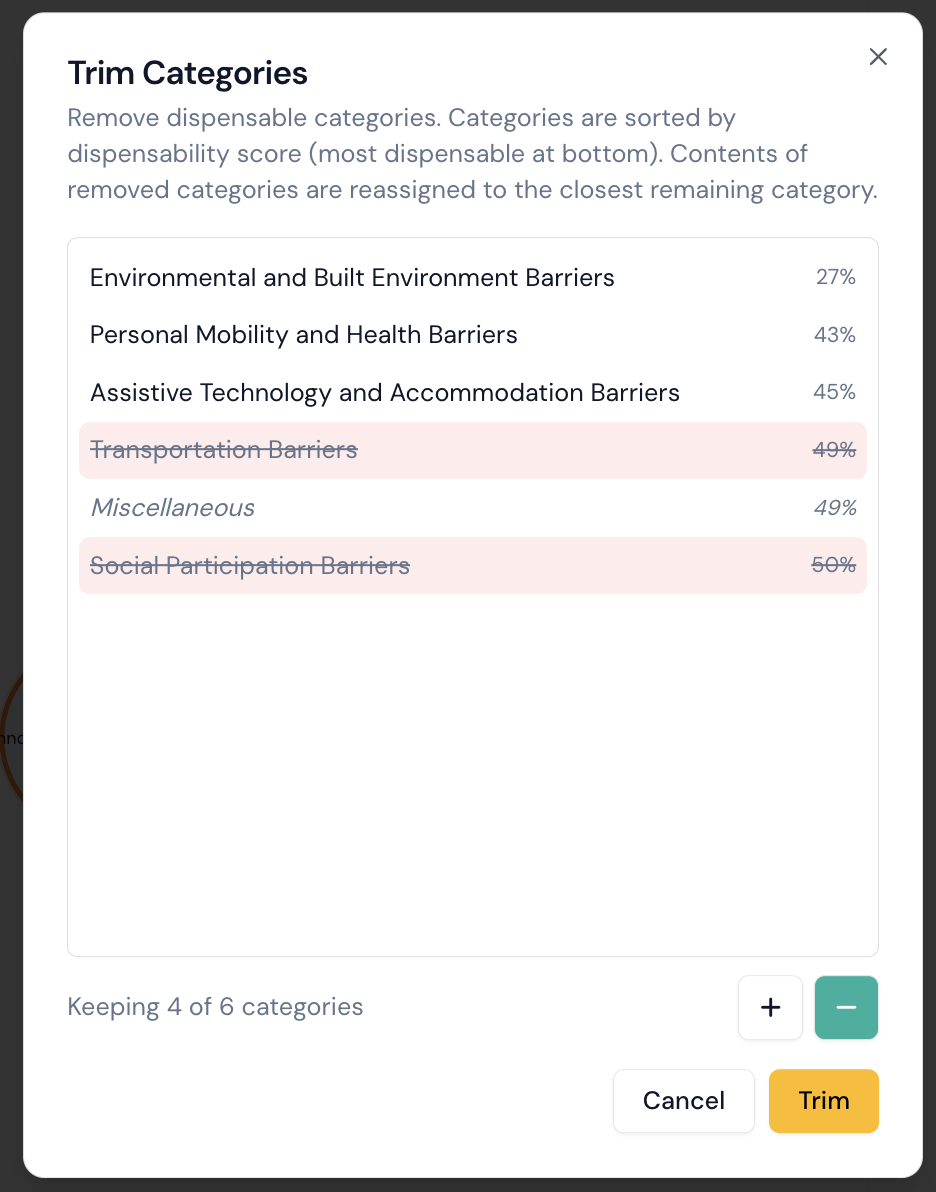The height and width of the screenshot is (1192, 936).
Task: Click the Trim Categories dialog title
Action: tap(187, 73)
